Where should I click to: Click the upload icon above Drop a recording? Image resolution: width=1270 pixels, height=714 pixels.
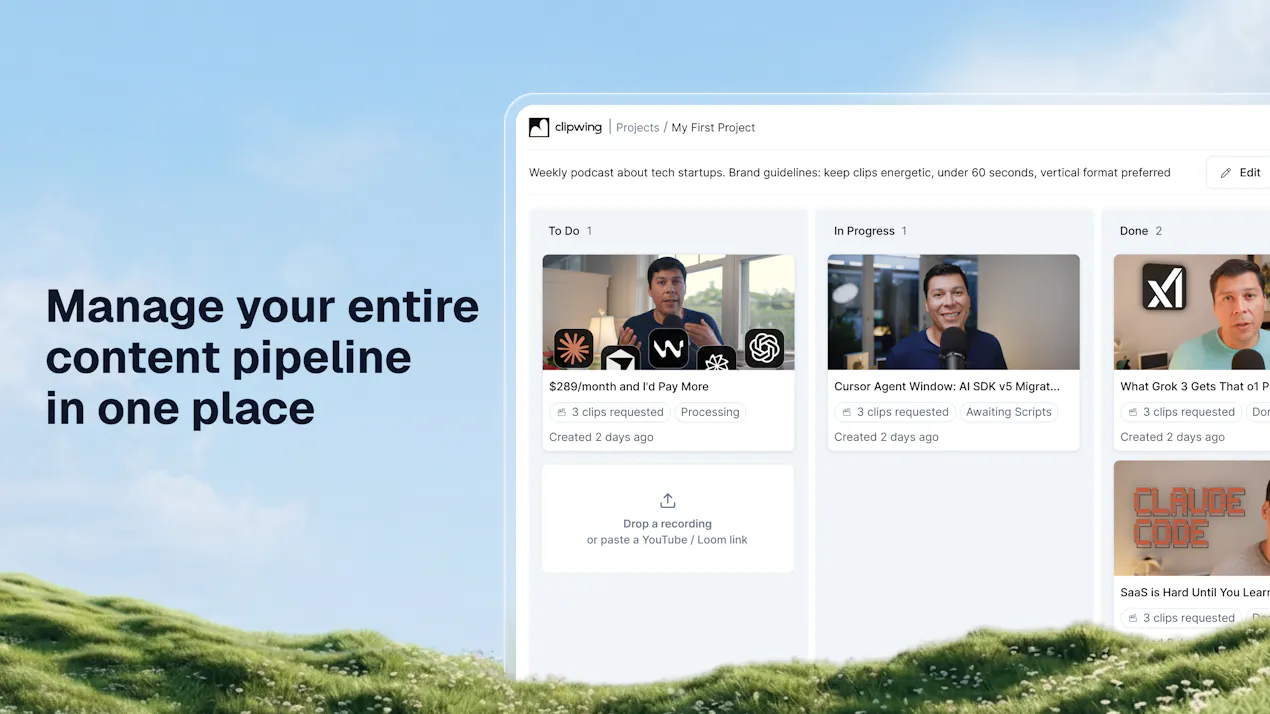coord(668,501)
